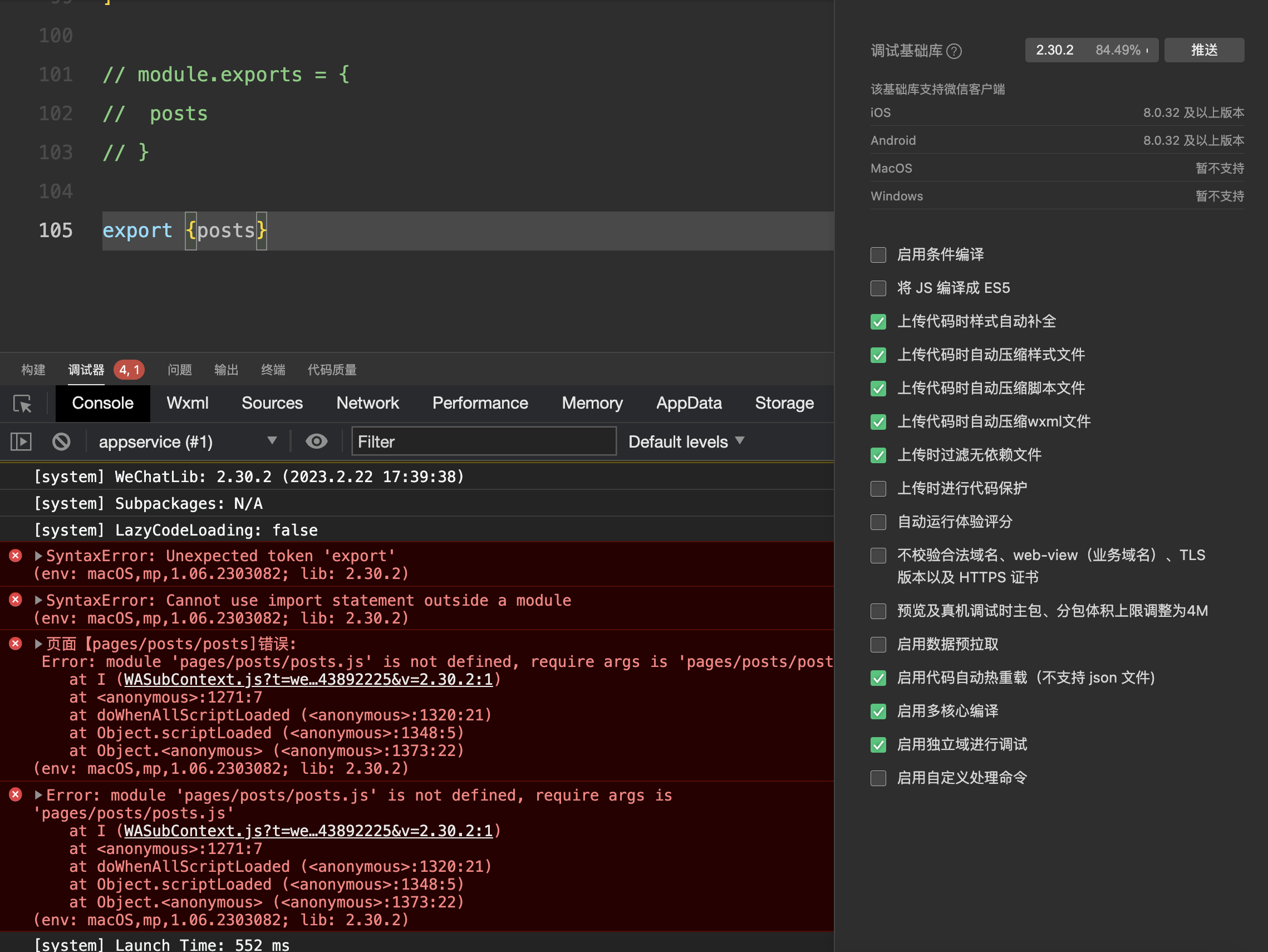This screenshot has height=952, width=1268.
Task: Click error icon of 'Cannot use import statement'
Action: 16,600
